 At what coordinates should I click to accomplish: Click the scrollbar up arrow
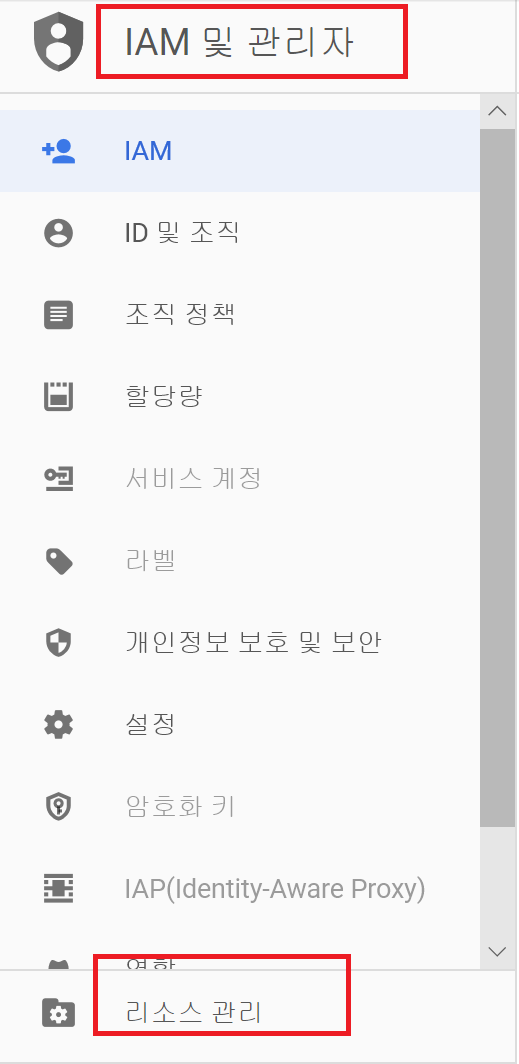tap(497, 111)
